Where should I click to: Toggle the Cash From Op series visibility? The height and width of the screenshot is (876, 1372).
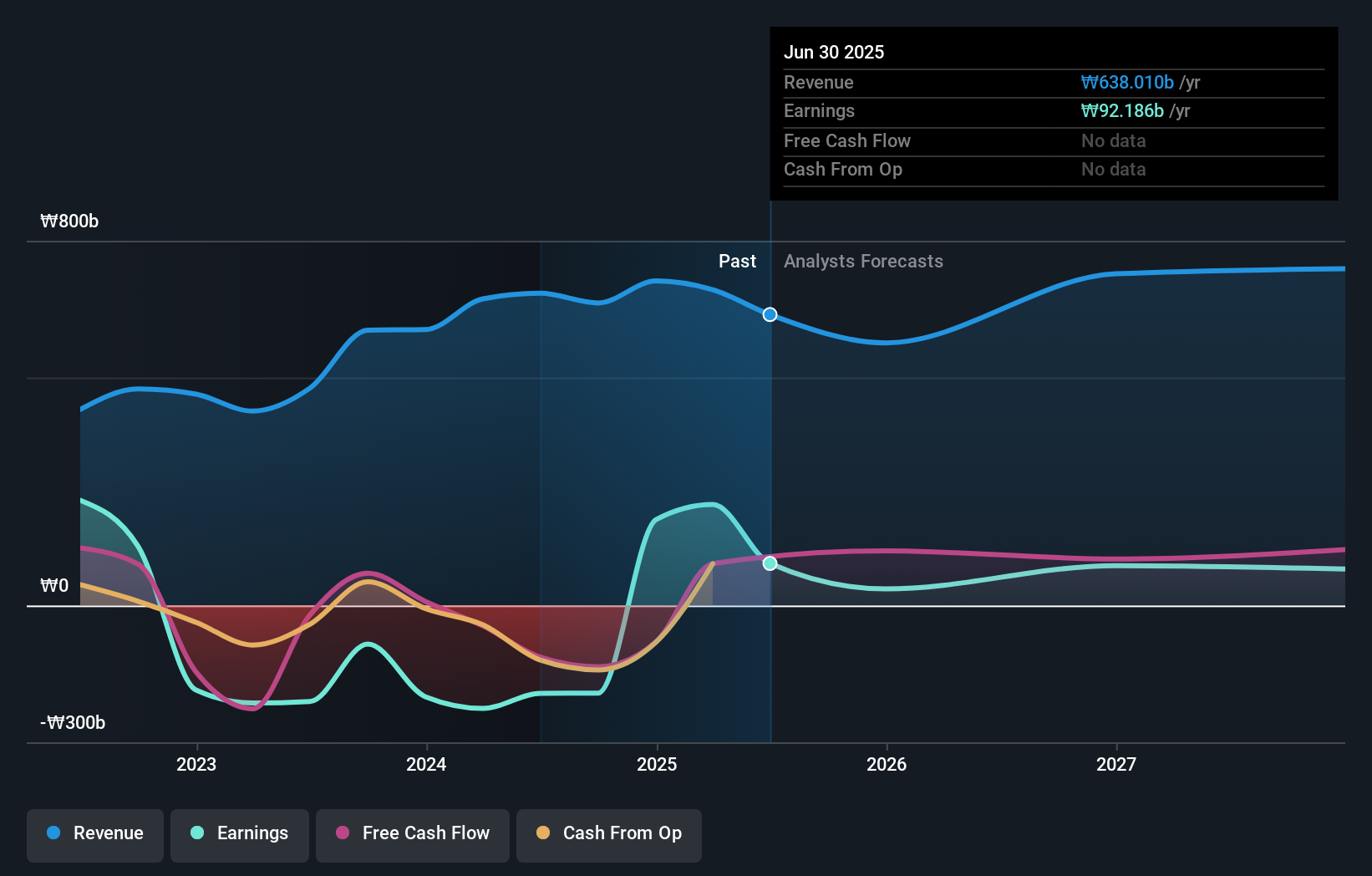click(609, 833)
